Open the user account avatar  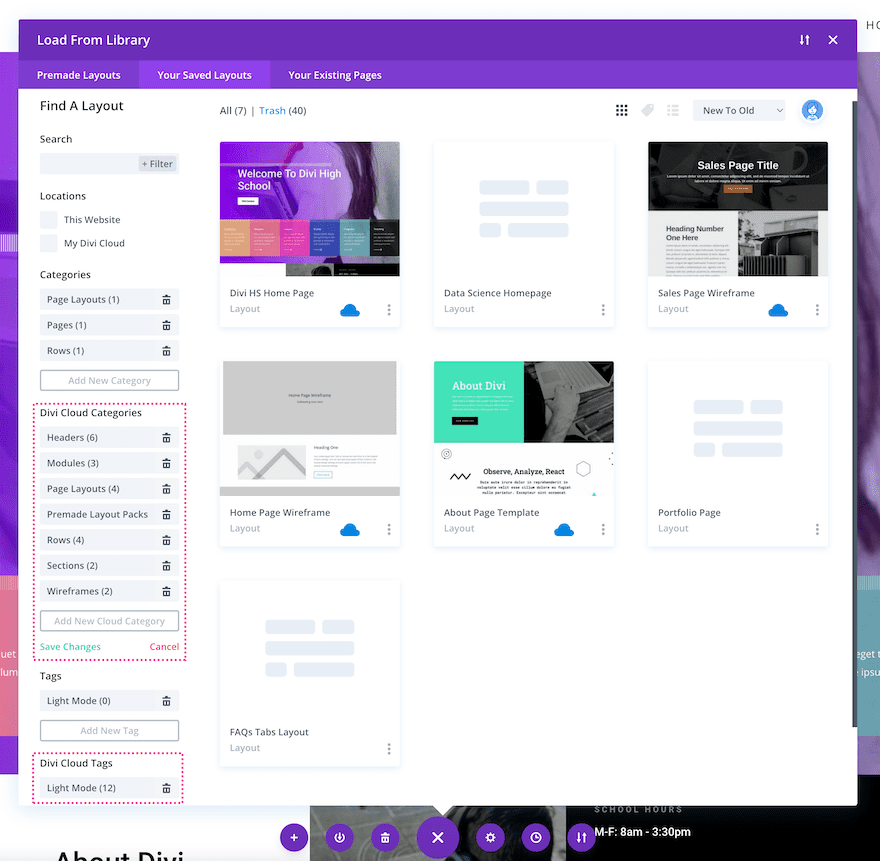pos(812,111)
